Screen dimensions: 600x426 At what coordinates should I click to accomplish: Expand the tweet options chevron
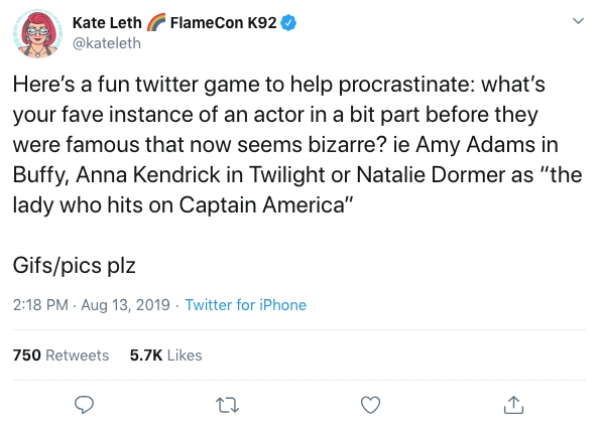pyautogui.click(x=575, y=20)
